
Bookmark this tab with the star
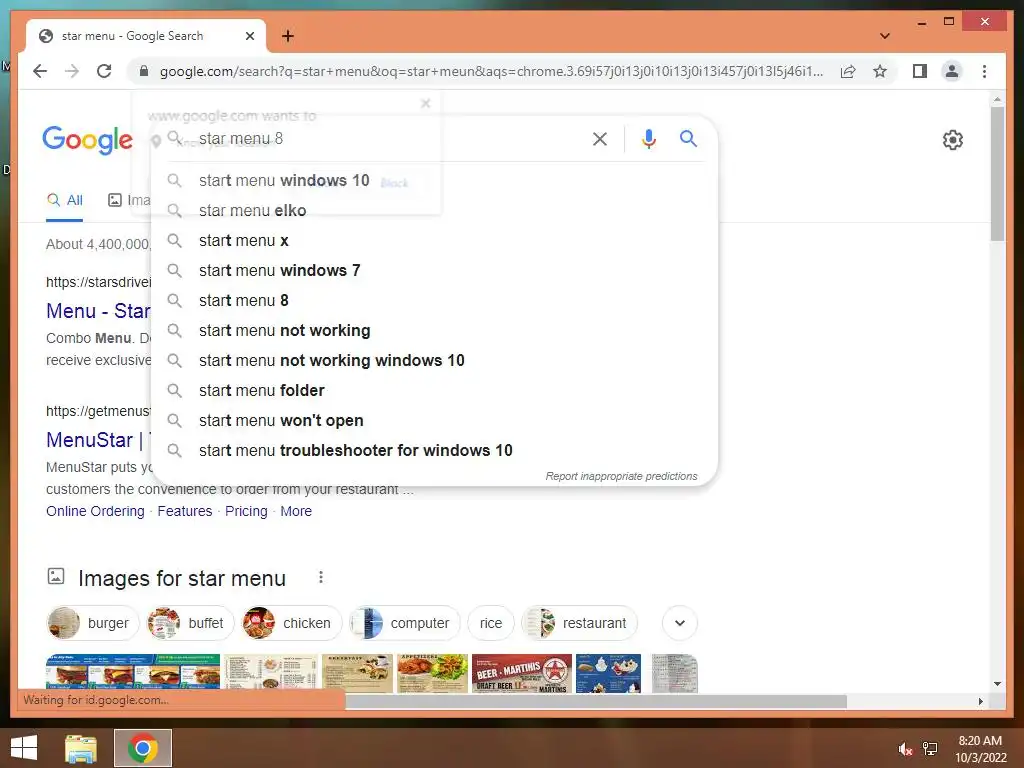click(x=880, y=71)
